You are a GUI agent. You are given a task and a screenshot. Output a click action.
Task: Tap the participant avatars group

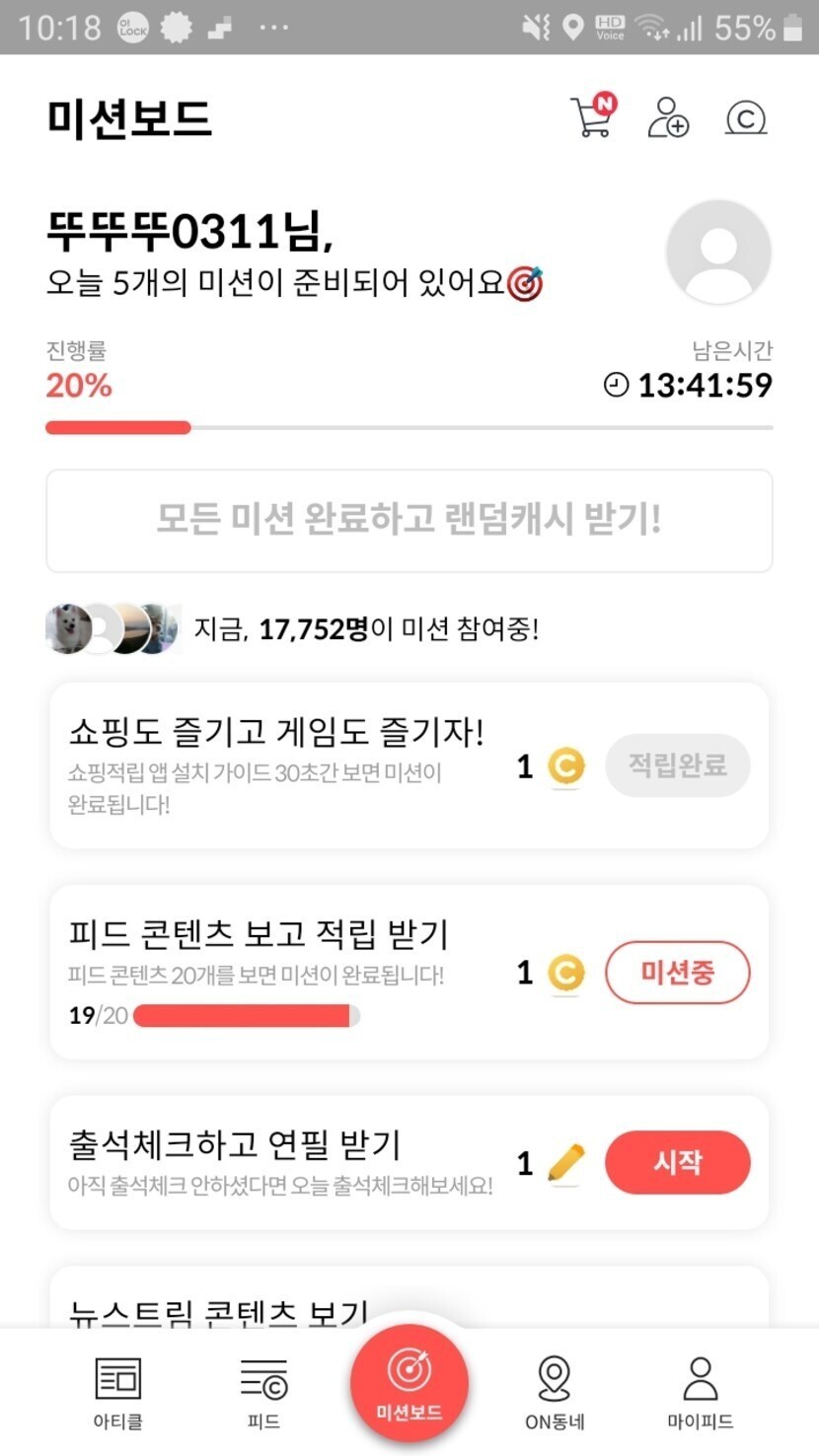tap(112, 628)
